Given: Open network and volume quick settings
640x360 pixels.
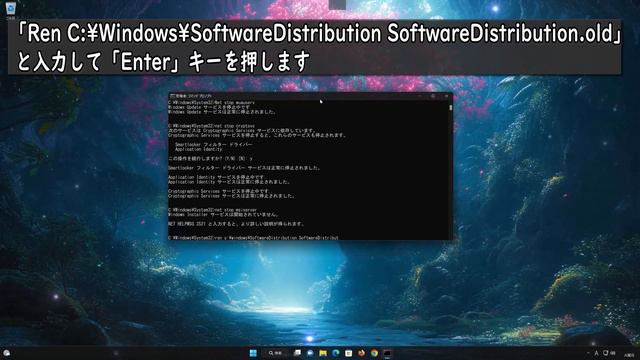Looking at the screenshot, I should (609, 353).
